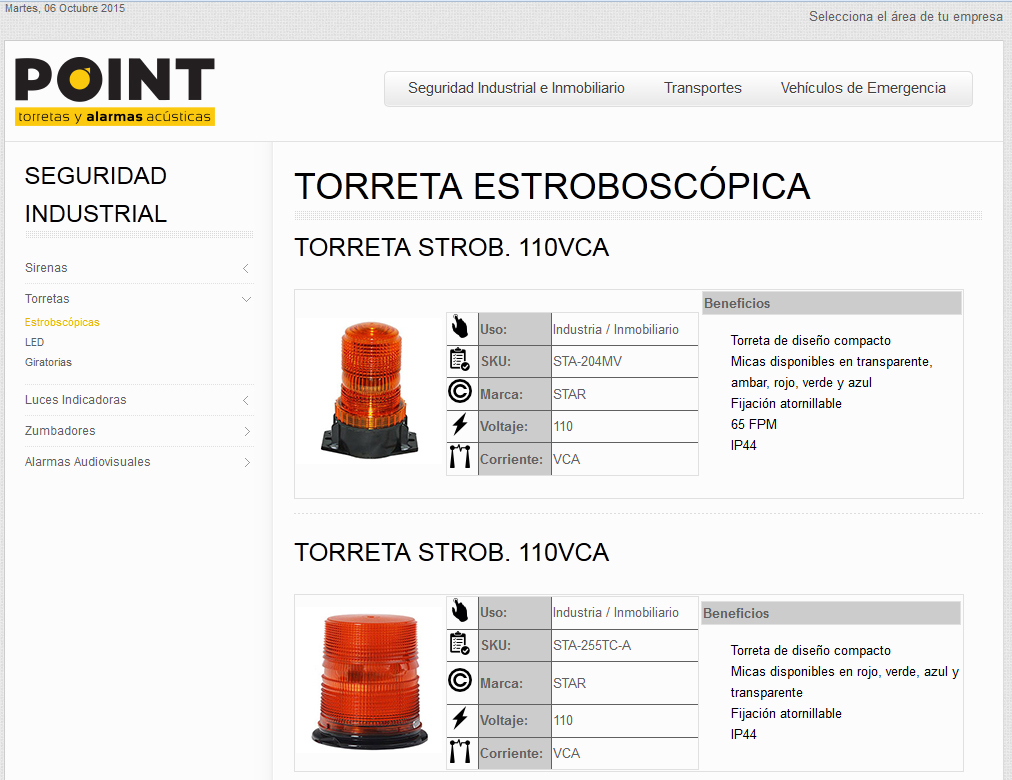Click the copyright icon in the first Marca row
Viewport: 1012px width, 780px height.
pos(460,393)
